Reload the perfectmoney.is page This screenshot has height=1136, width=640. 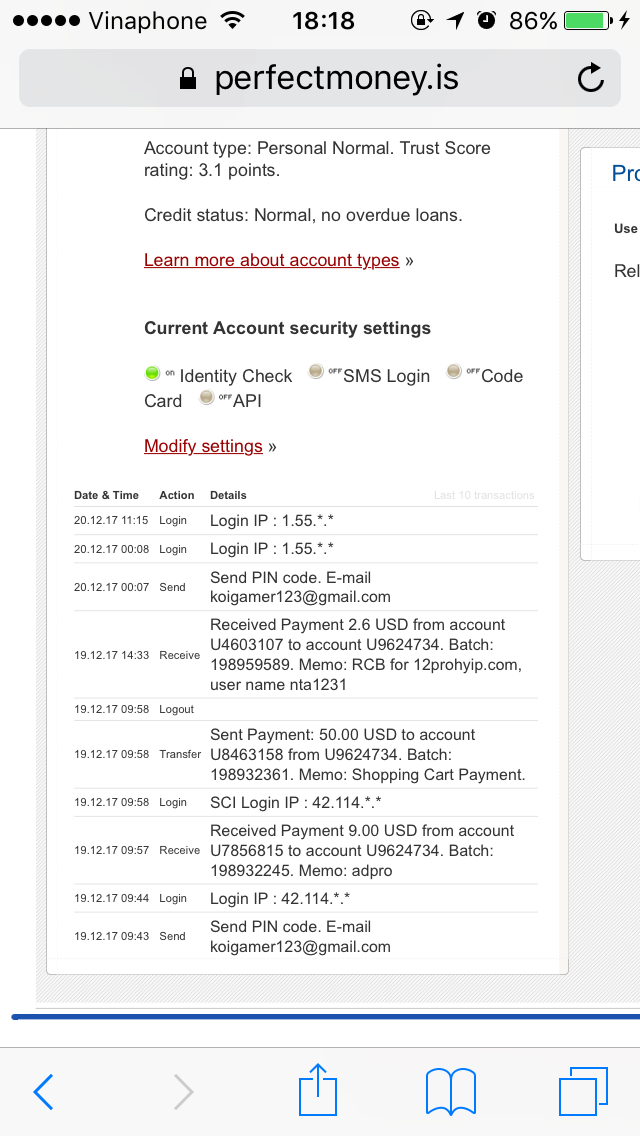click(591, 78)
